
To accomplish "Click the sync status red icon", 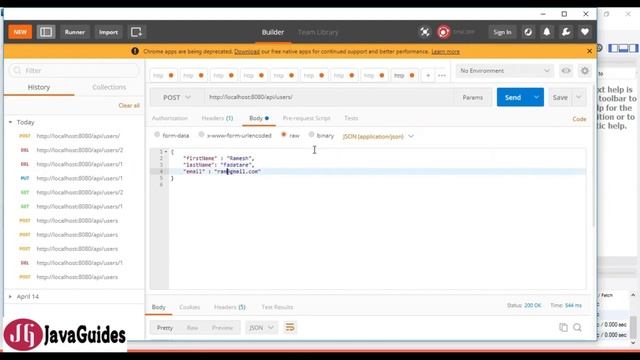I will 443,32.
